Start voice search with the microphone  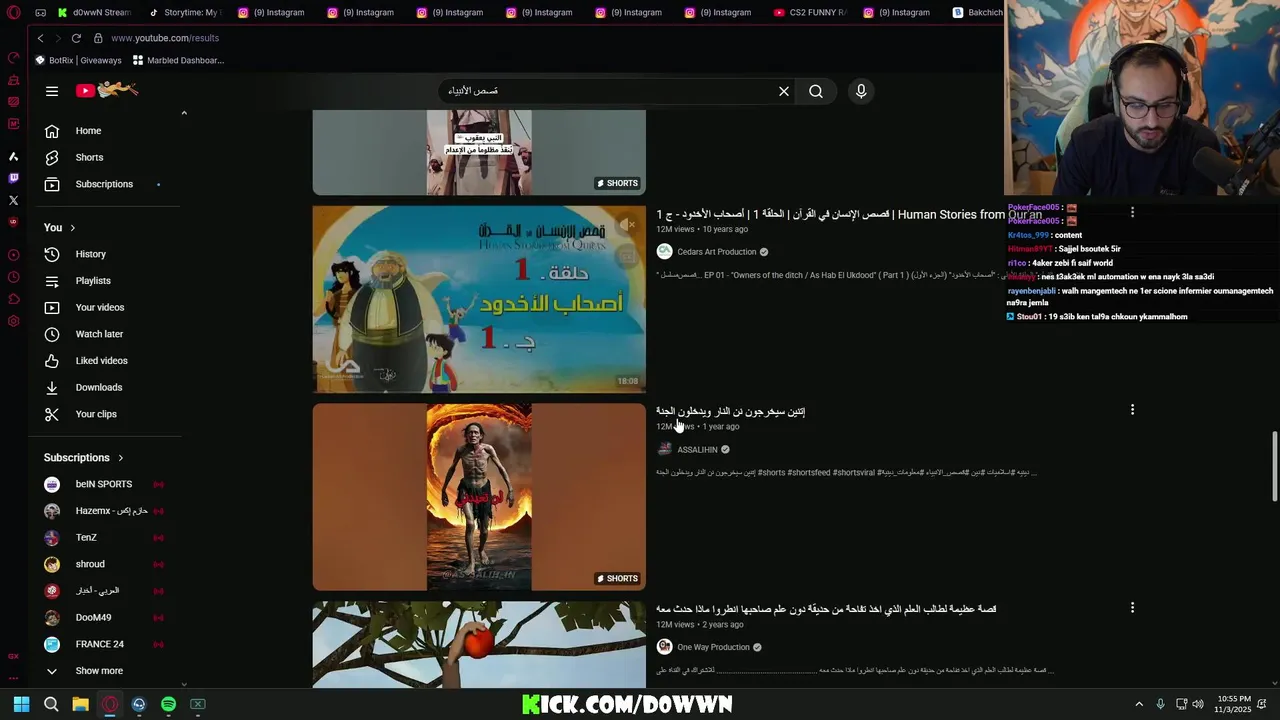click(861, 91)
